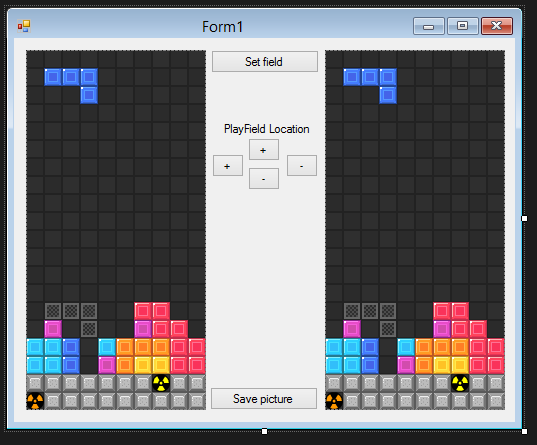This screenshot has width=537, height=445.
Task: Click the Save picture button
Action: coord(264,399)
